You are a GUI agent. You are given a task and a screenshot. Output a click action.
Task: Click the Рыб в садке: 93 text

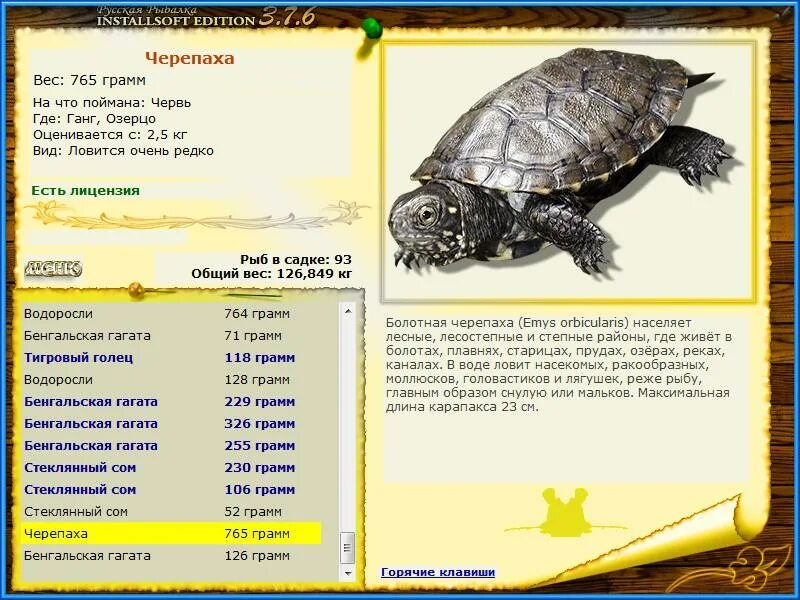(x=296, y=259)
